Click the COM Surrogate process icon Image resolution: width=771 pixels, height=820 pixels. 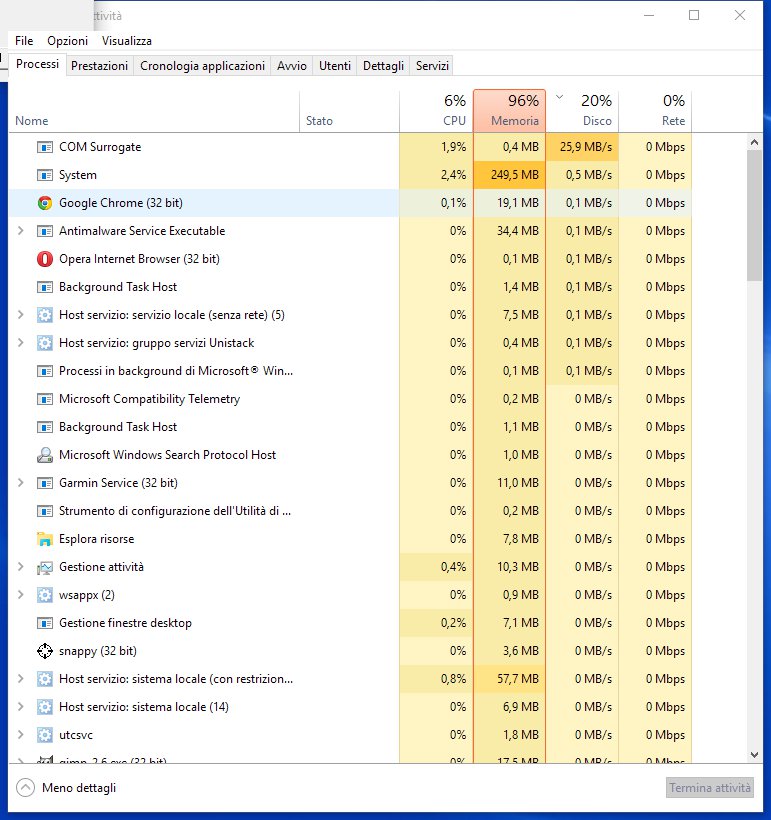44,147
